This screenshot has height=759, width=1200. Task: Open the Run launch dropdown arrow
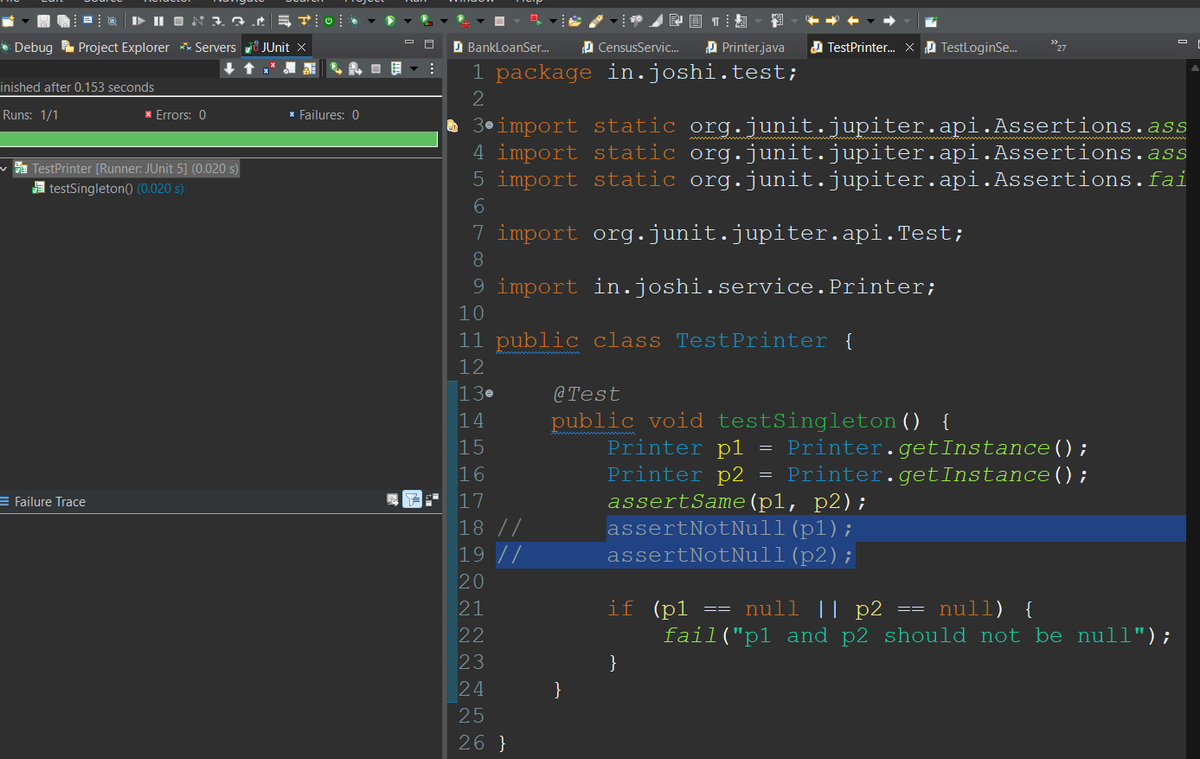(x=407, y=20)
